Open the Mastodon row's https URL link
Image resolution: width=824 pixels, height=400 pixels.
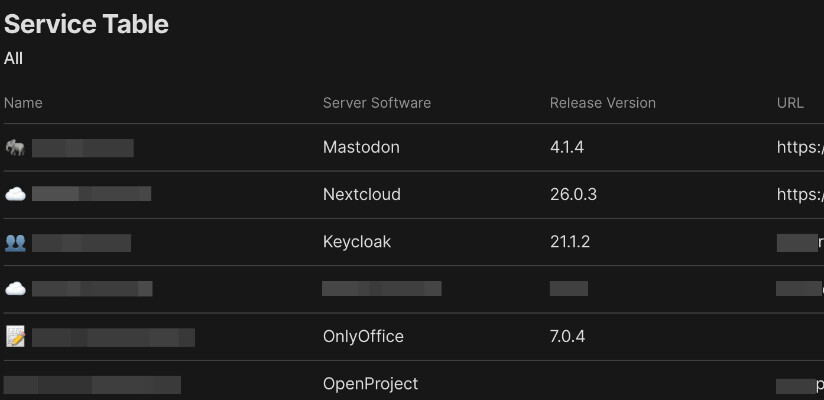coord(800,148)
